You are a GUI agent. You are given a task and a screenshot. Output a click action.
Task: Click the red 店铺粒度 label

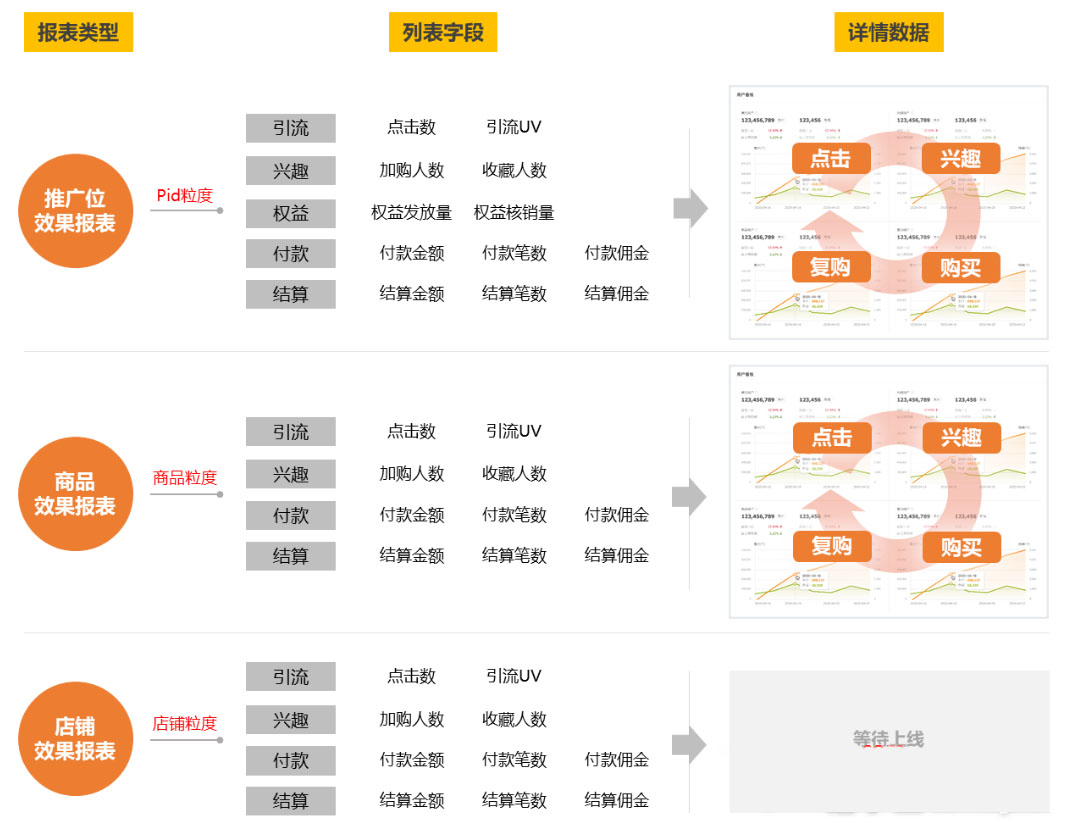pyautogui.click(x=185, y=723)
